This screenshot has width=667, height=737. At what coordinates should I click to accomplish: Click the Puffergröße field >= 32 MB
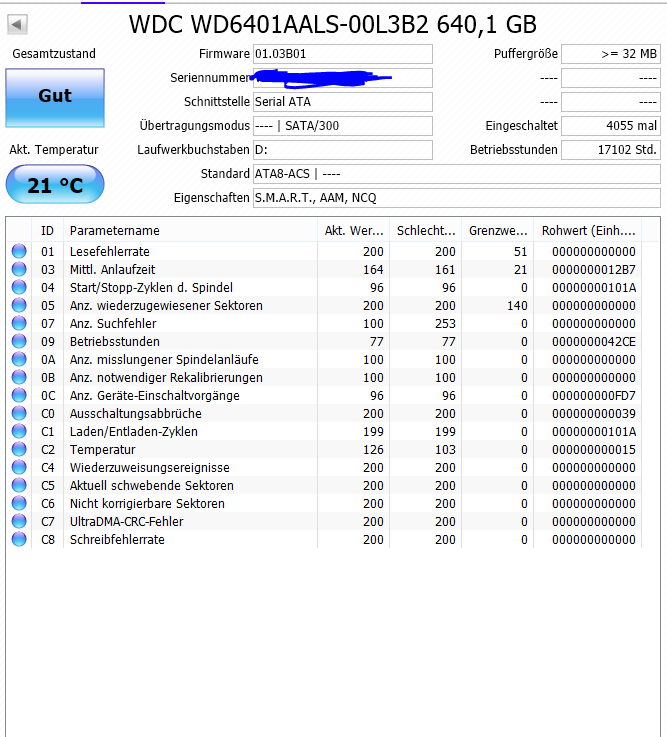[611, 54]
